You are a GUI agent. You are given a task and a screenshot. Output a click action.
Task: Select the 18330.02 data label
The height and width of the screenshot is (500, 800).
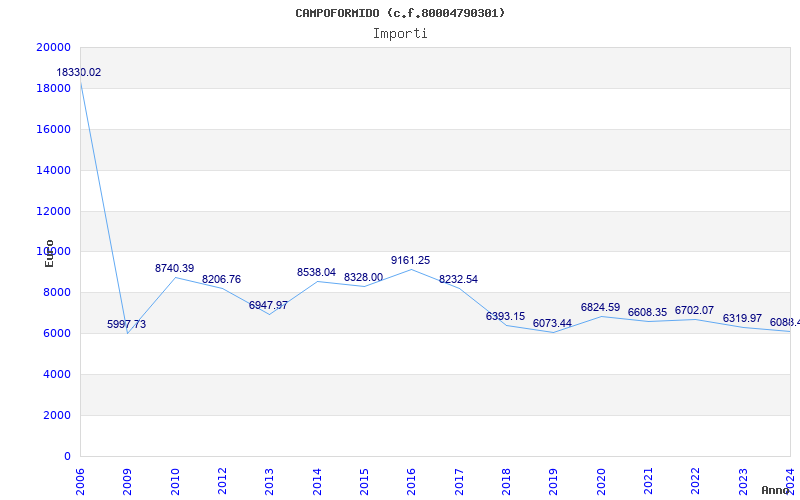click(79, 72)
